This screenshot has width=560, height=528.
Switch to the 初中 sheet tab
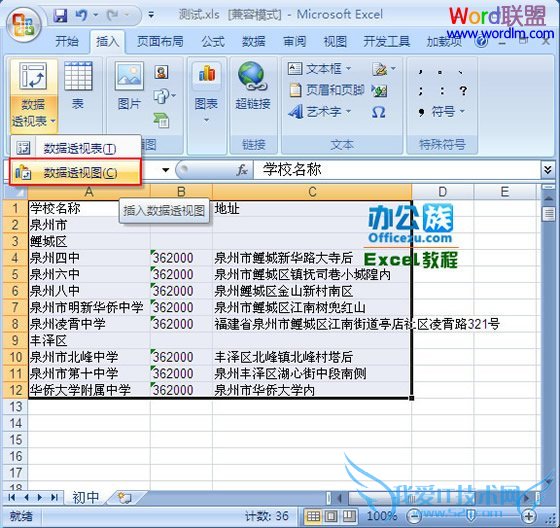point(86,497)
